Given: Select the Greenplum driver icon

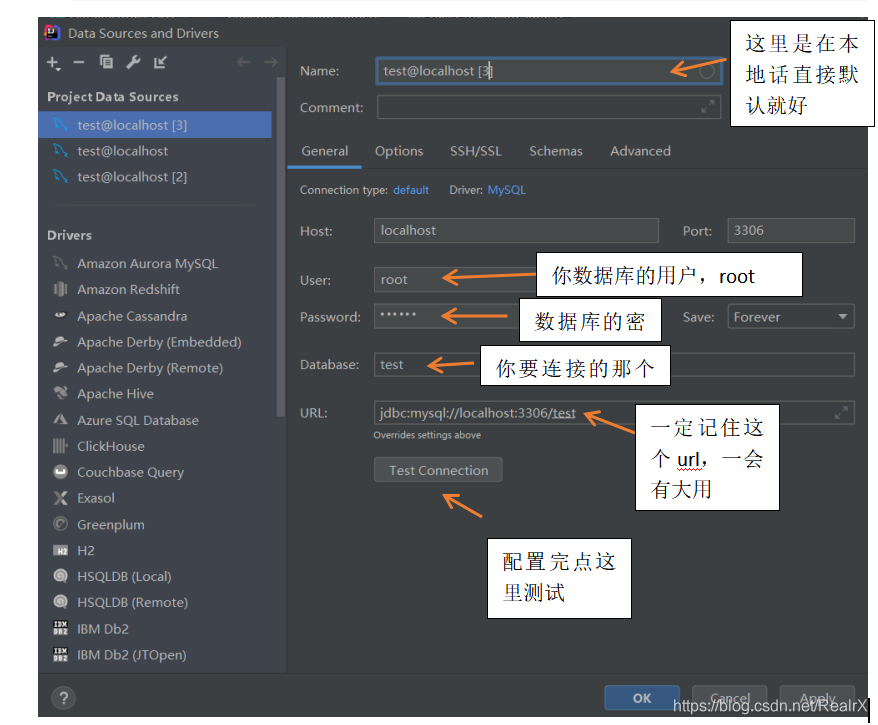Looking at the screenshot, I should (60, 524).
